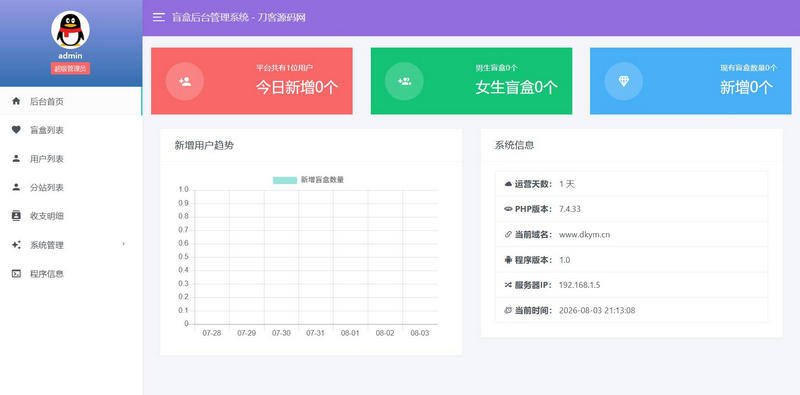Click the 程序版本 value 1.0
800x395 pixels.
click(565, 260)
